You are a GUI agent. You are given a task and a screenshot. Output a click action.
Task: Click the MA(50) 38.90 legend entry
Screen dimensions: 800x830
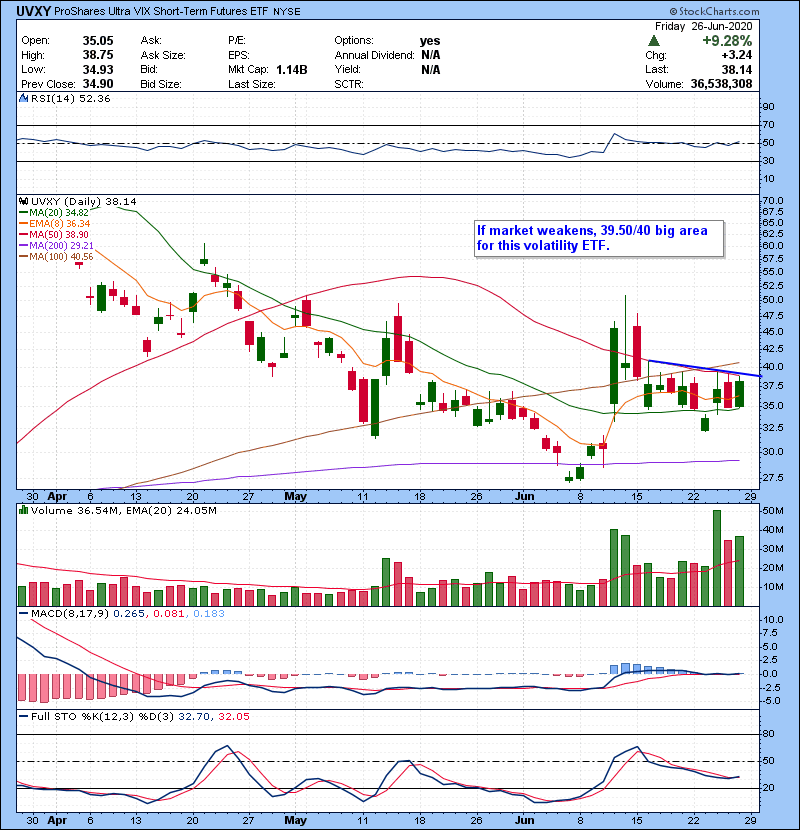(54, 234)
